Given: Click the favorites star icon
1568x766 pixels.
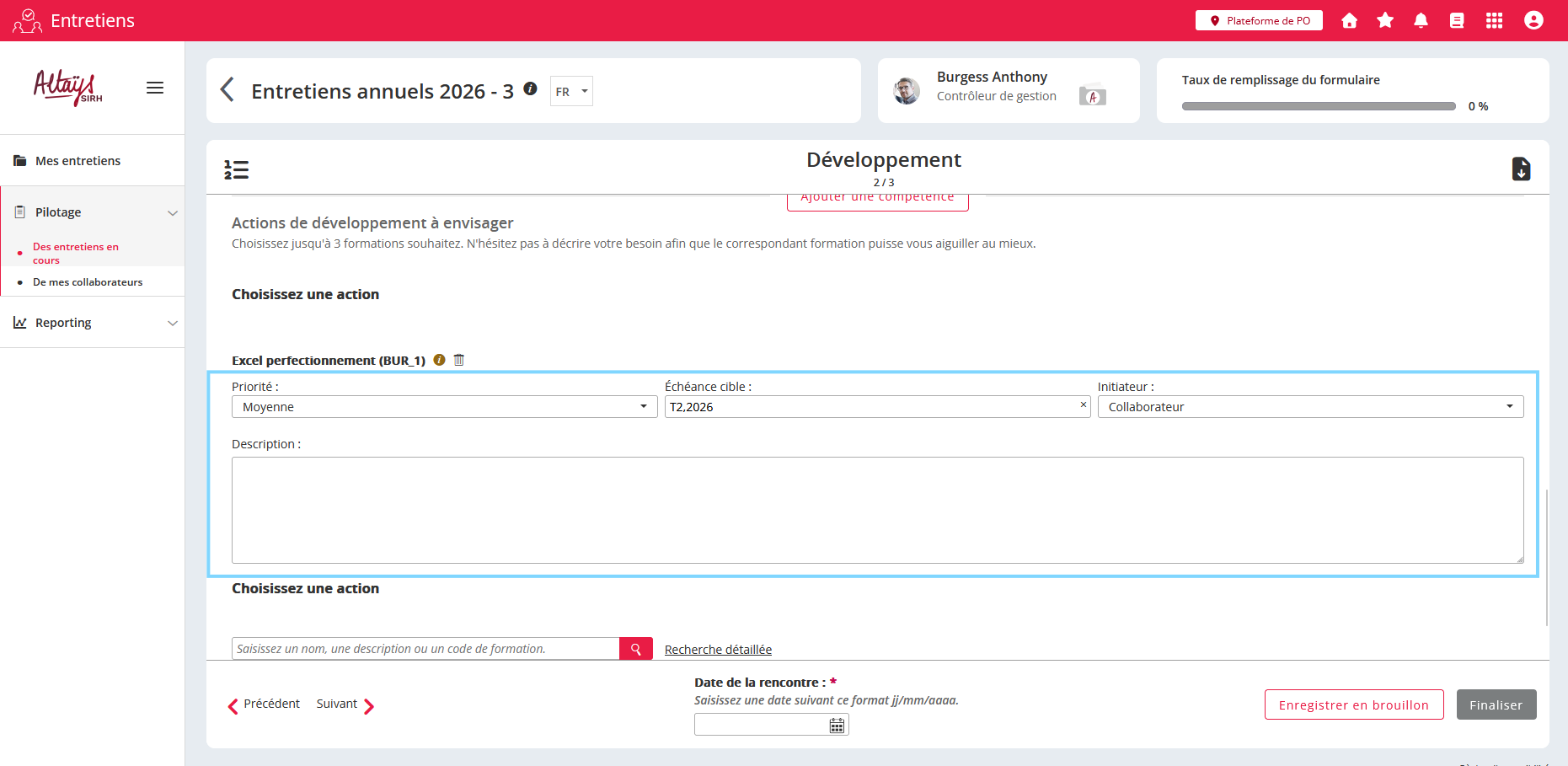Looking at the screenshot, I should (1385, 21).
